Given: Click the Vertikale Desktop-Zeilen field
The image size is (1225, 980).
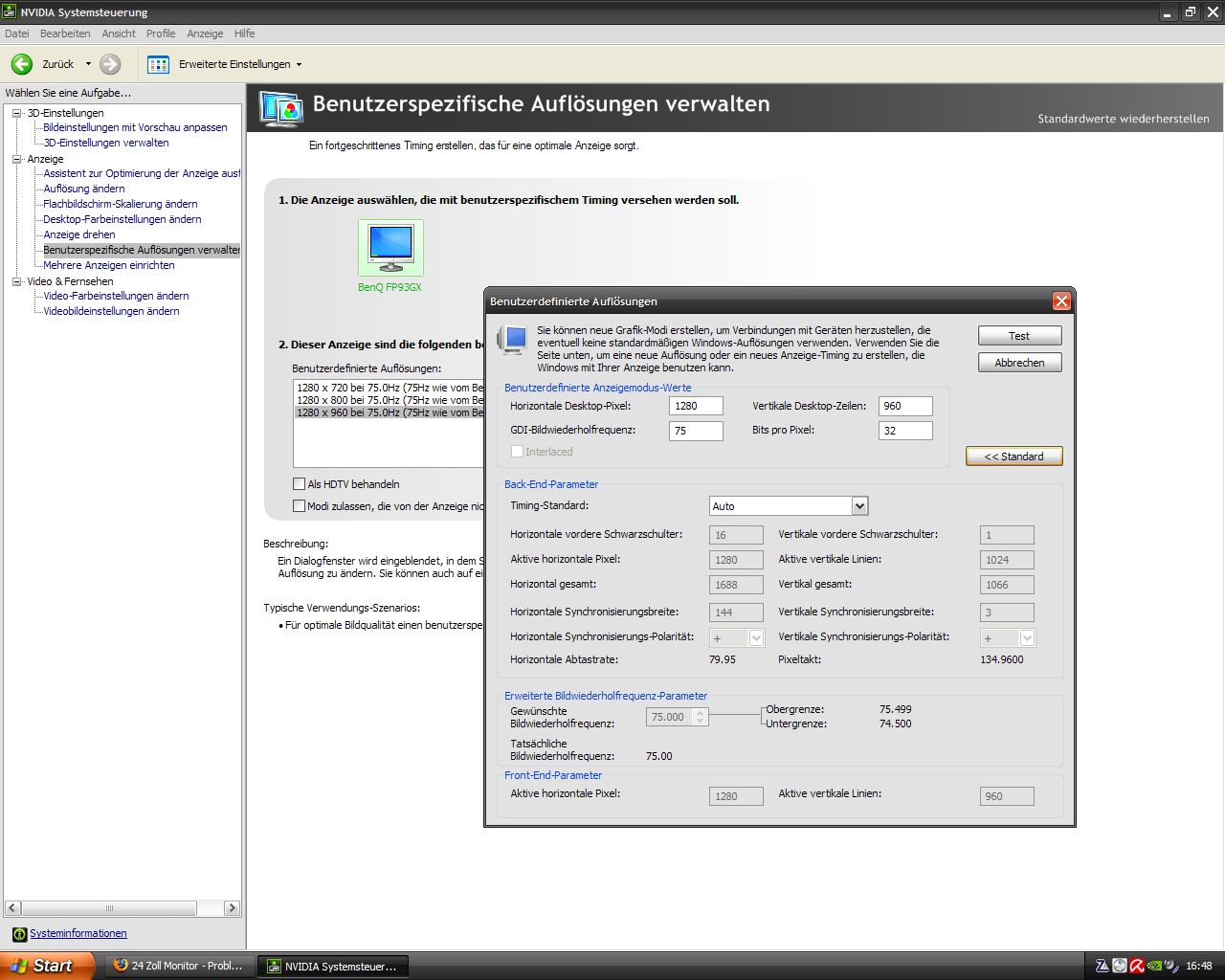Looking at the screenshot, I should point(905,406).
